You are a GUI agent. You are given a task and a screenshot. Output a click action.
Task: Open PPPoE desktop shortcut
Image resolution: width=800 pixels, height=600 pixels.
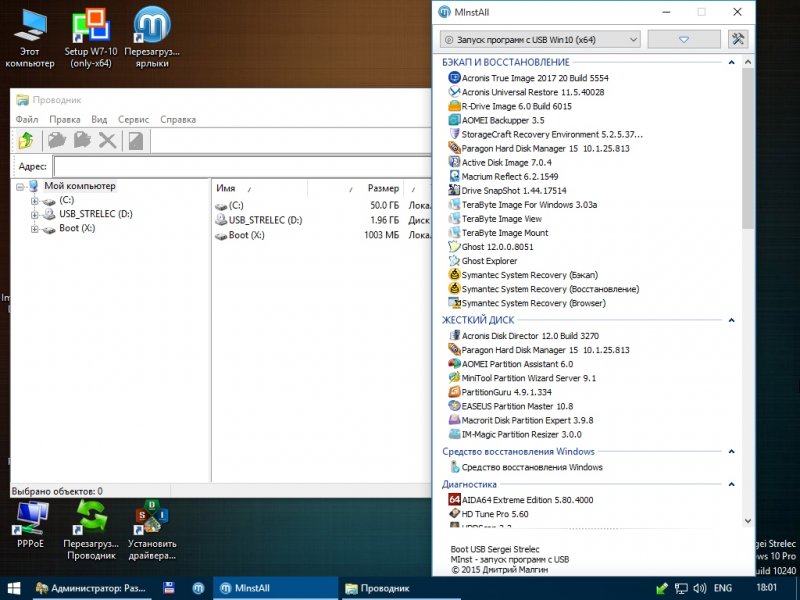pyautogui.click(x=31, y=524)
